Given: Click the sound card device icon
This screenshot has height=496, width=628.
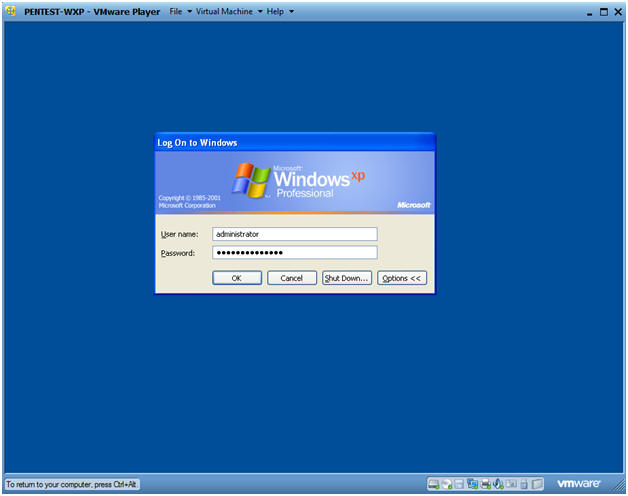Looking at the screenshot, I should (499, 484).
